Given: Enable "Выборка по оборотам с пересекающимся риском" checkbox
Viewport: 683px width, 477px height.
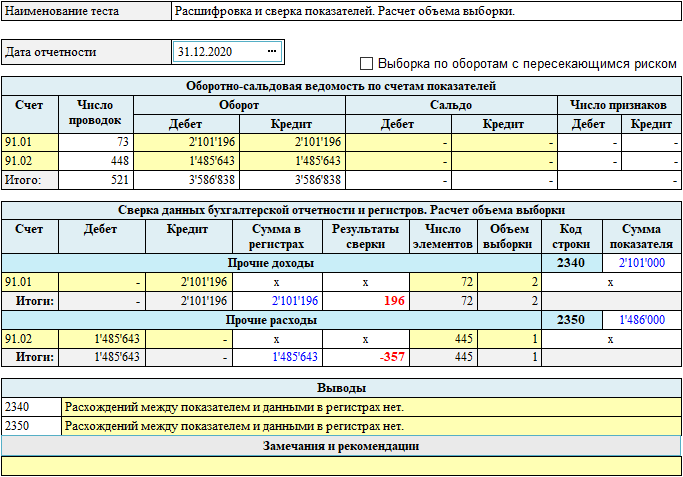Looking at the screenshot, I should click(366, 64).
